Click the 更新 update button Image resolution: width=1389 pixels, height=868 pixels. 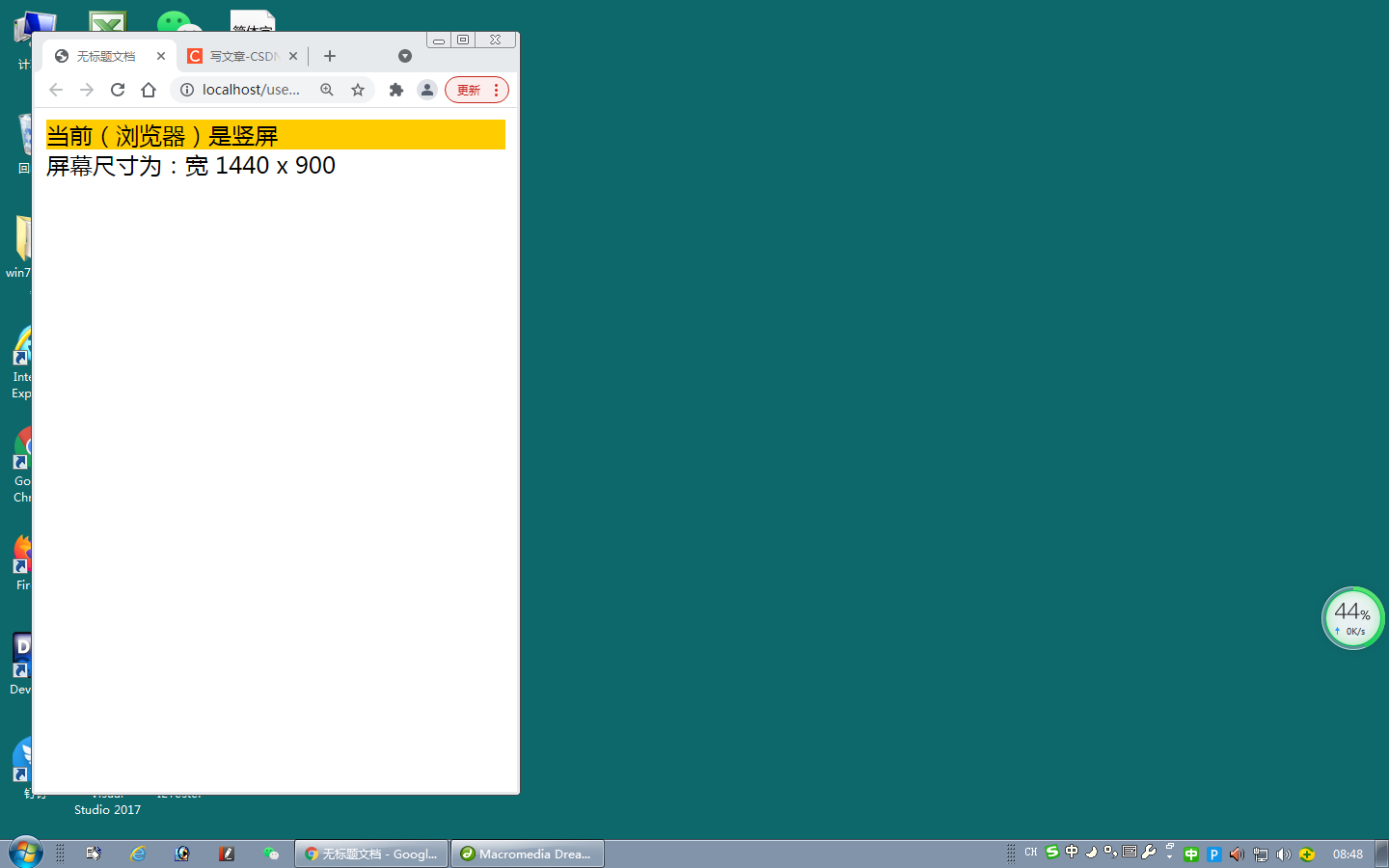tap(470, 90)
